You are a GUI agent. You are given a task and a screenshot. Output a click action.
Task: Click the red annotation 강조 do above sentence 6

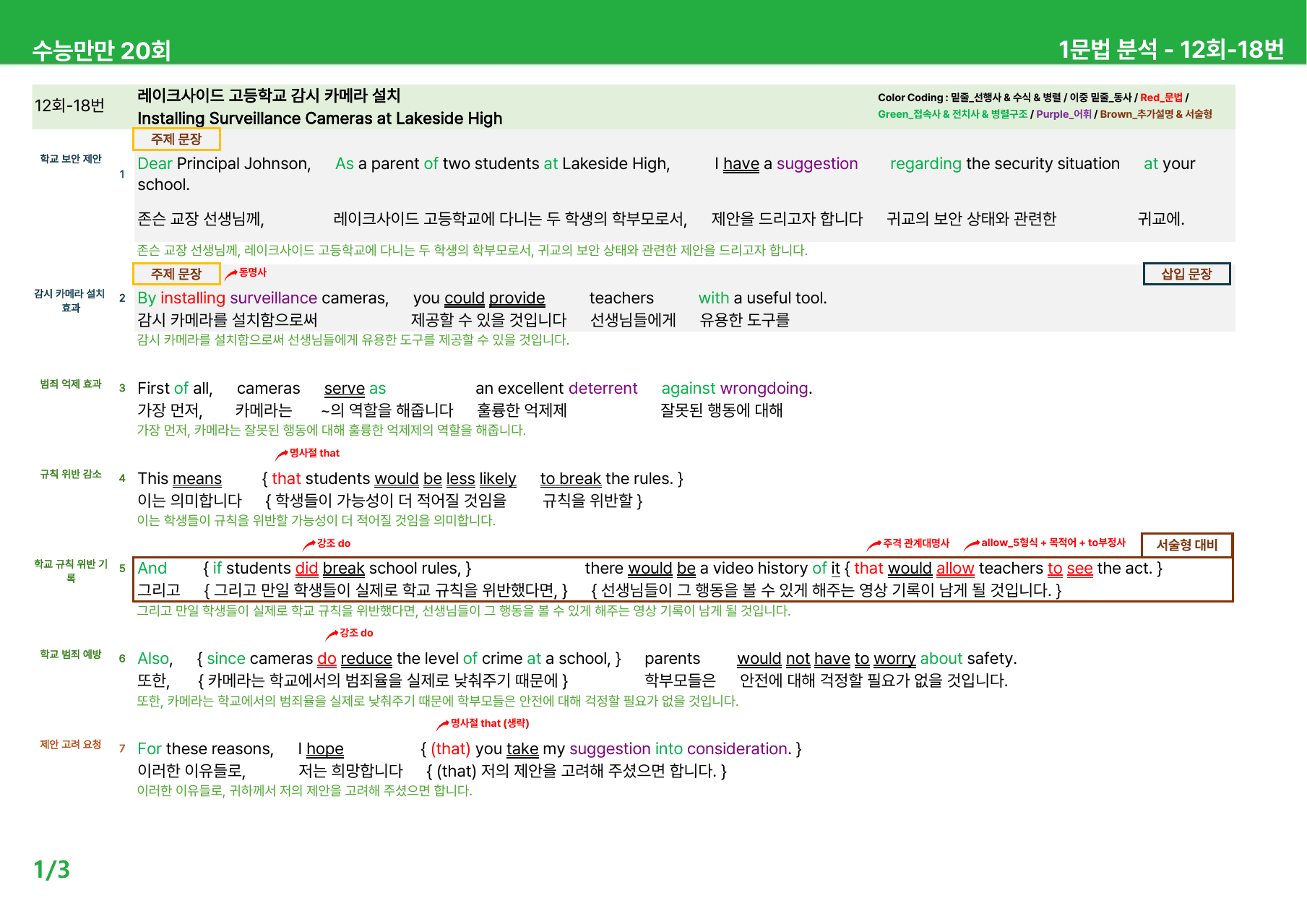coord(356,633)
